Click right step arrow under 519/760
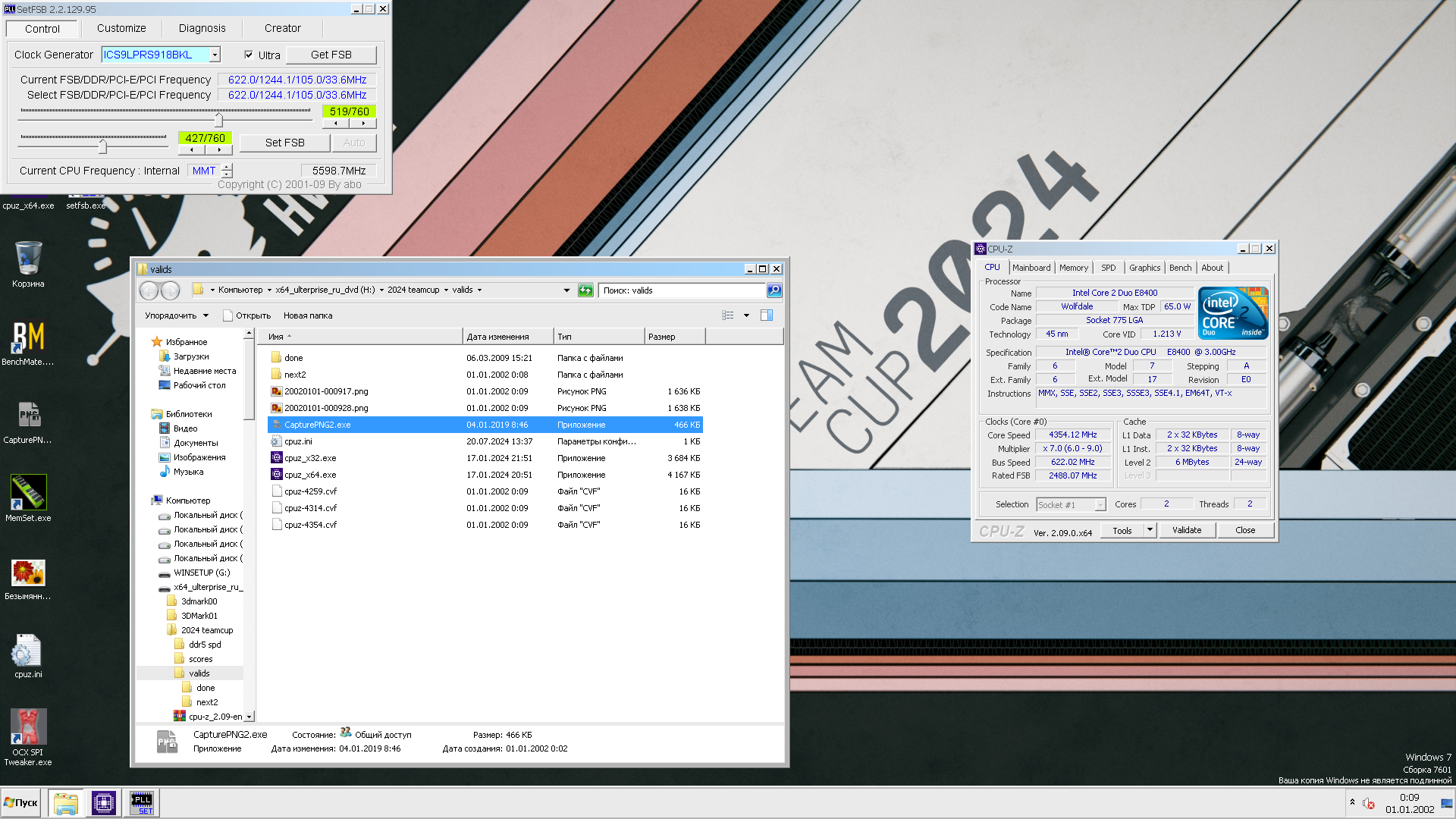 click(363, 123)
